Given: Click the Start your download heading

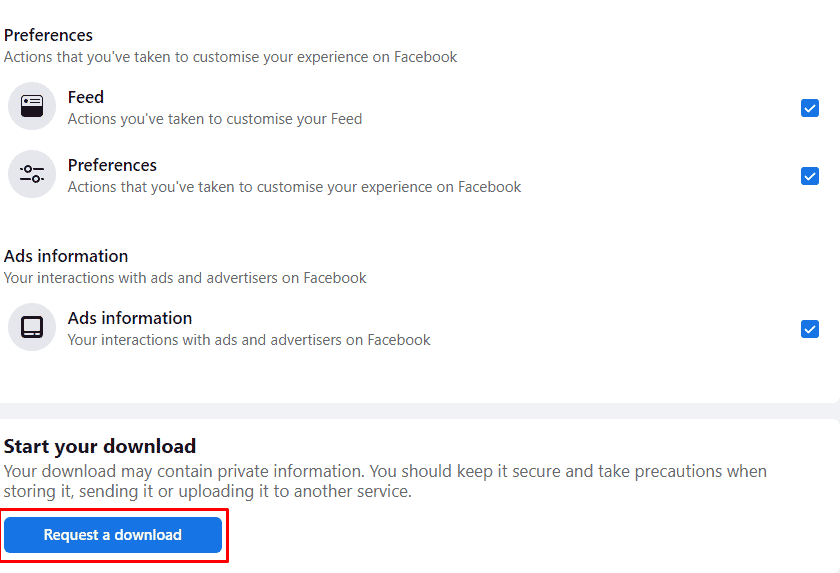Looking at the screenshot, I should point(100,446).
